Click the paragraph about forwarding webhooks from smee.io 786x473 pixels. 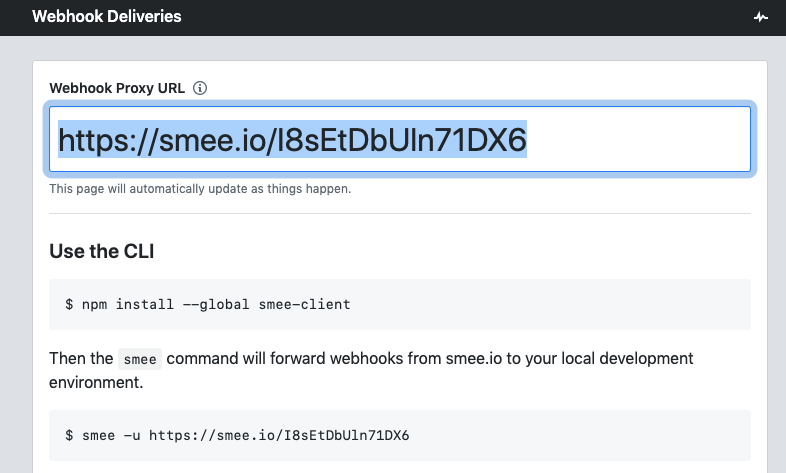[371, 370]
